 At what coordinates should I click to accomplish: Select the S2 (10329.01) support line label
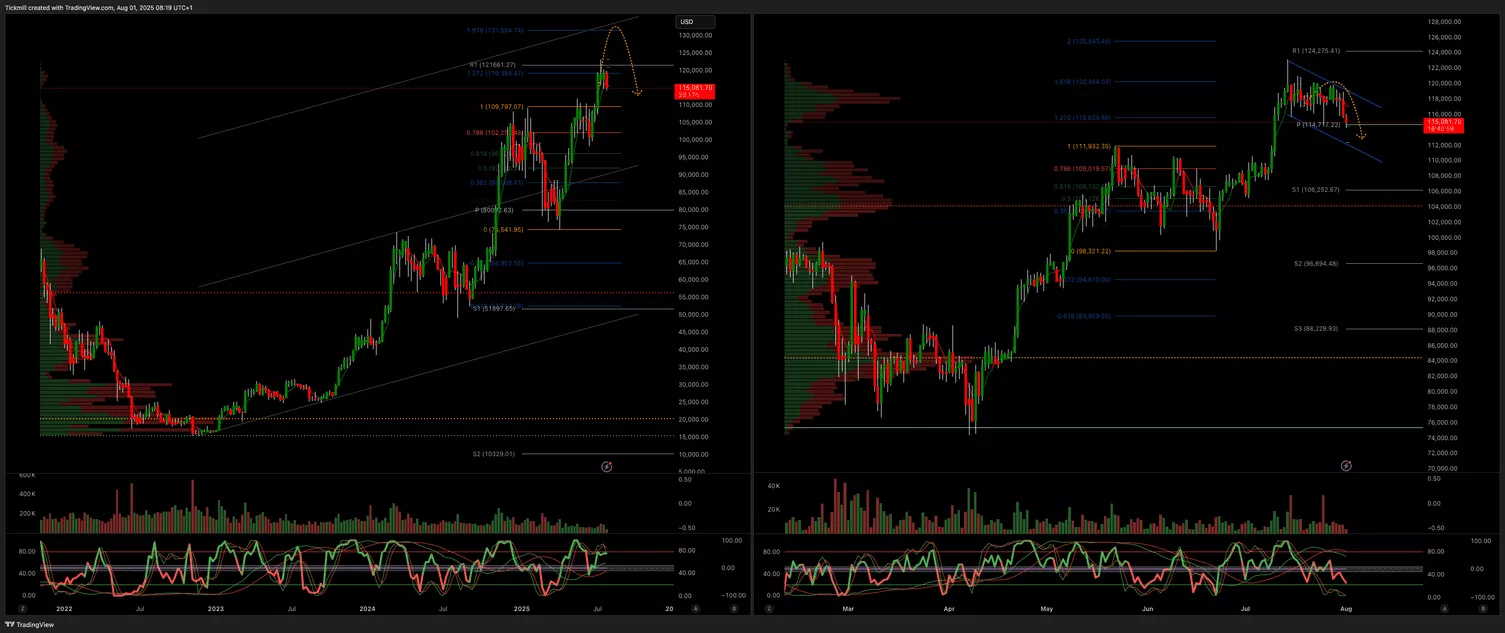(493, 454)
